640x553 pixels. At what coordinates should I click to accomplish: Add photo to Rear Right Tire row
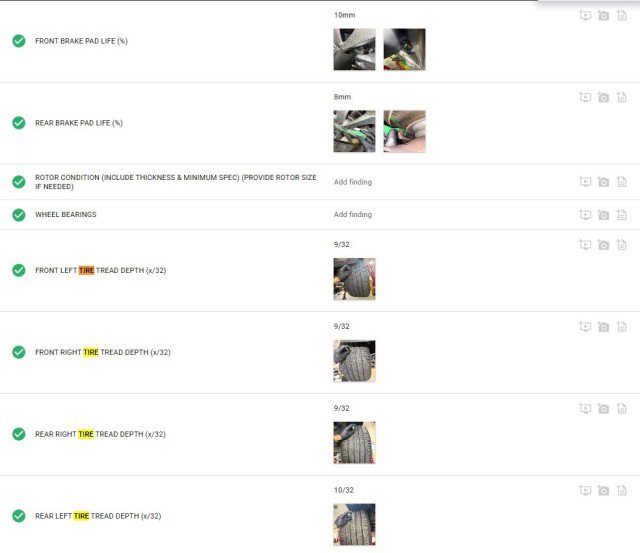pyautogui.click(x=603, y=409)
